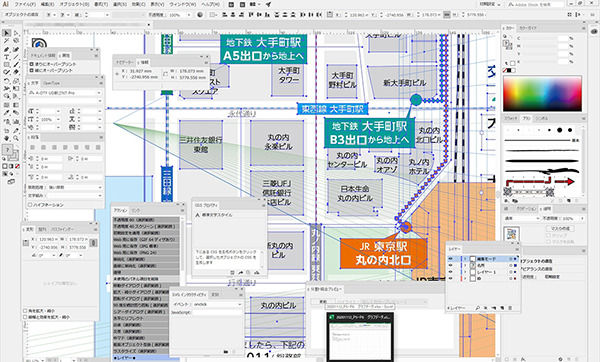Click the オブジェクトの選択 label in control bar
The image size is (600, 362).
pyautogui.click(x=22, y=15)
